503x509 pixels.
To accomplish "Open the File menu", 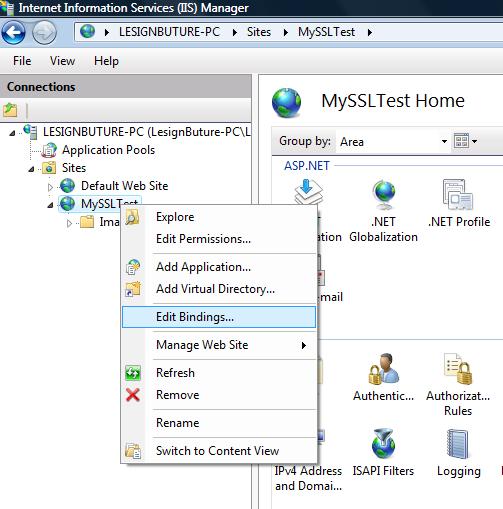I will tap(22, 61).
